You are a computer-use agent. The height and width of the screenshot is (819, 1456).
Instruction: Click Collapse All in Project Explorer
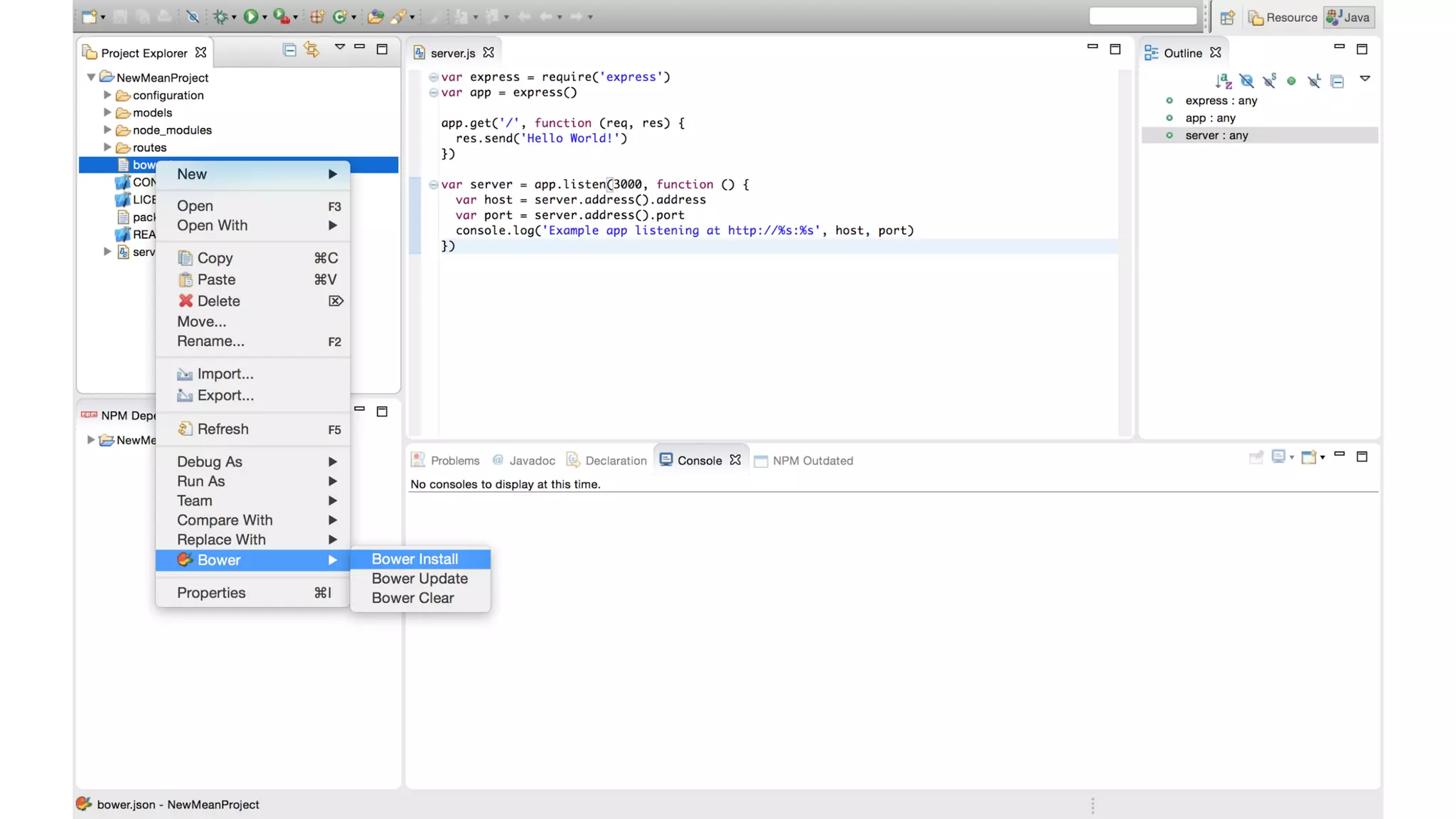(289, 50)
